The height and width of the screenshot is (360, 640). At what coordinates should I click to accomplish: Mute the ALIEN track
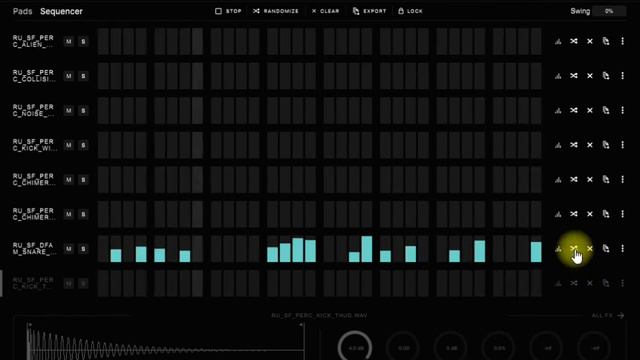point(69,42)
